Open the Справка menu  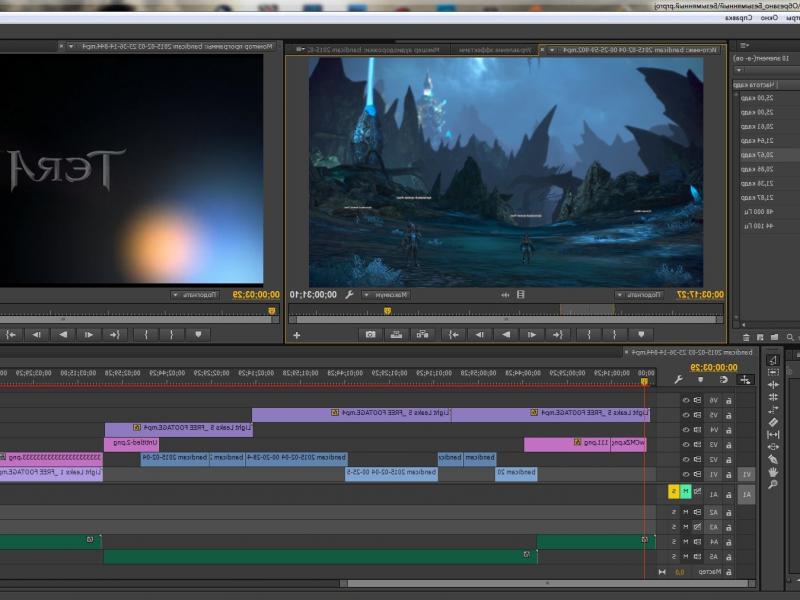739,18
